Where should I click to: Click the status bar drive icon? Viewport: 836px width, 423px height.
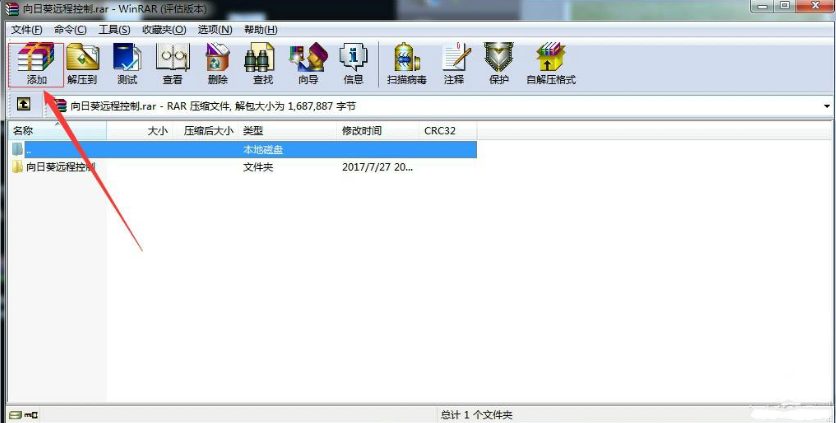15,414
